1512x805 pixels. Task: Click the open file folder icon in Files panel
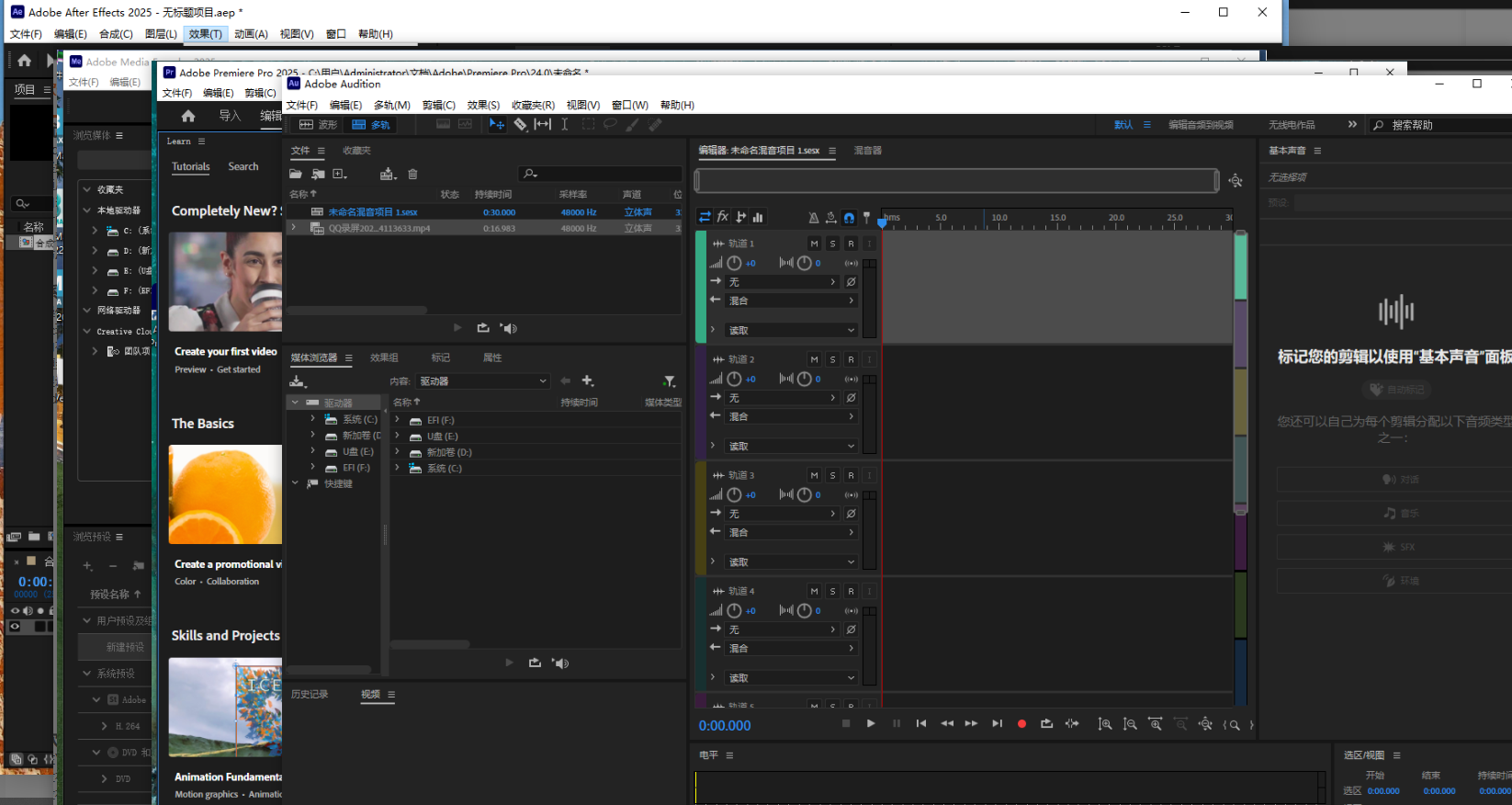click(x=296, y=174)
